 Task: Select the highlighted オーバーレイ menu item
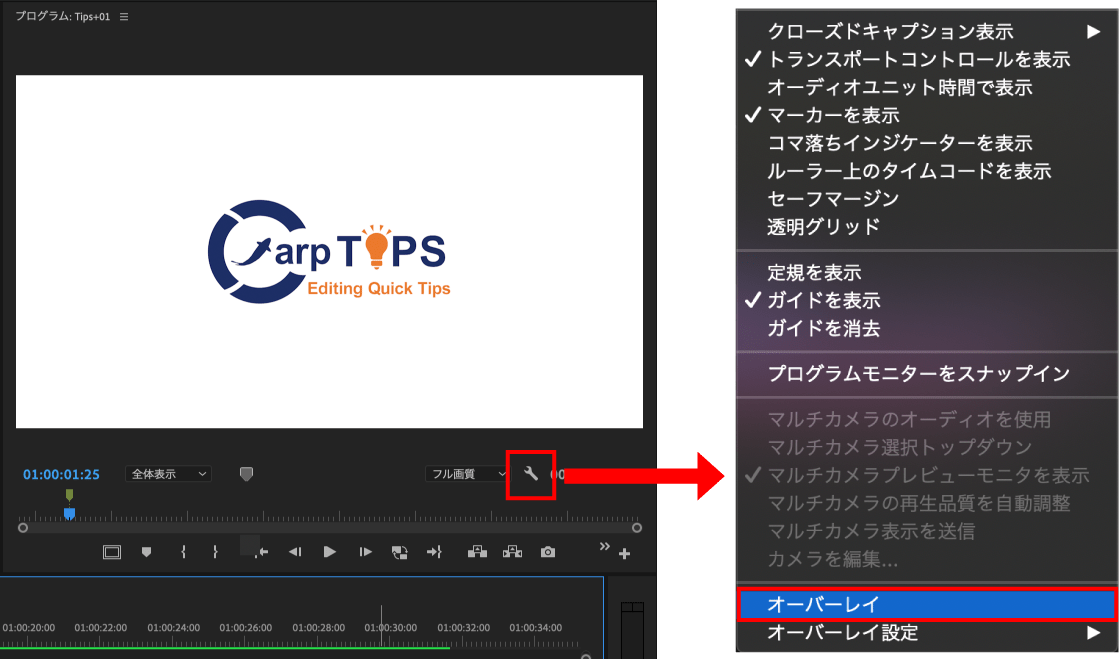(x=926, y=605)
